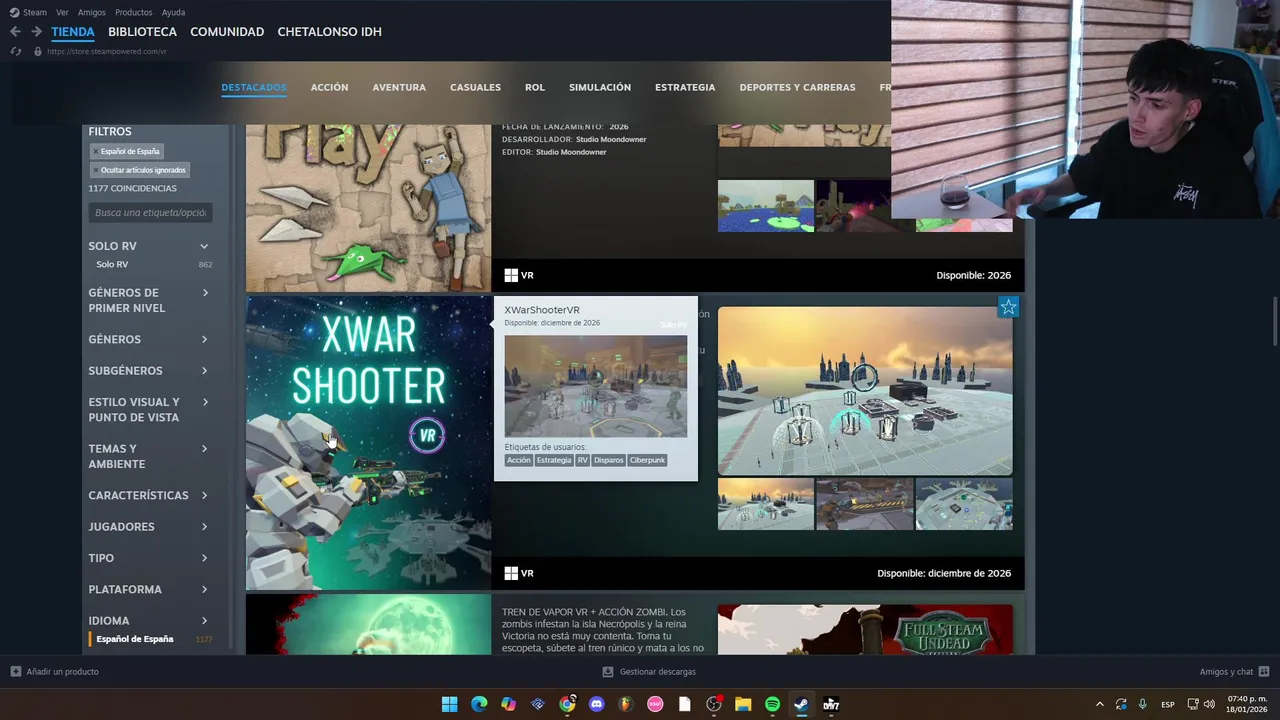
Task: Switch to the ACCIÓN category tab
Action: coord(329,87)
